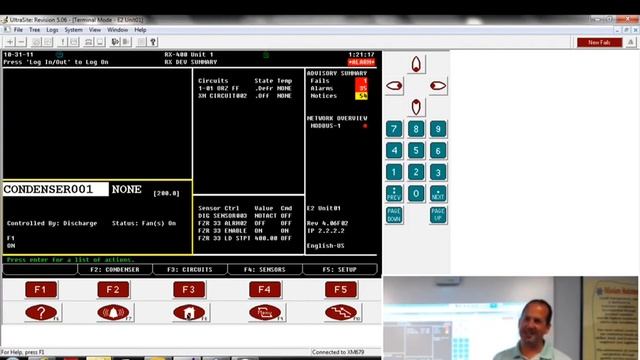Click the right arrow key button

[438, 86]
